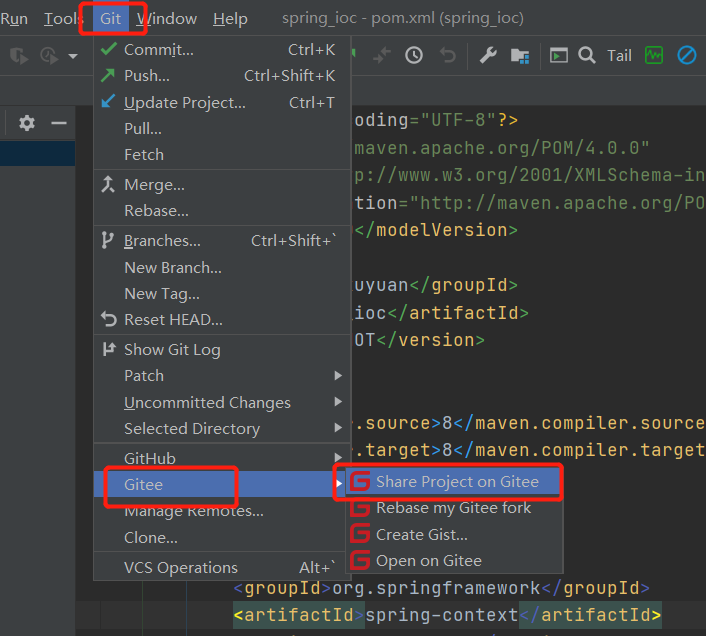Open the run options dropdown arrow

73,56
